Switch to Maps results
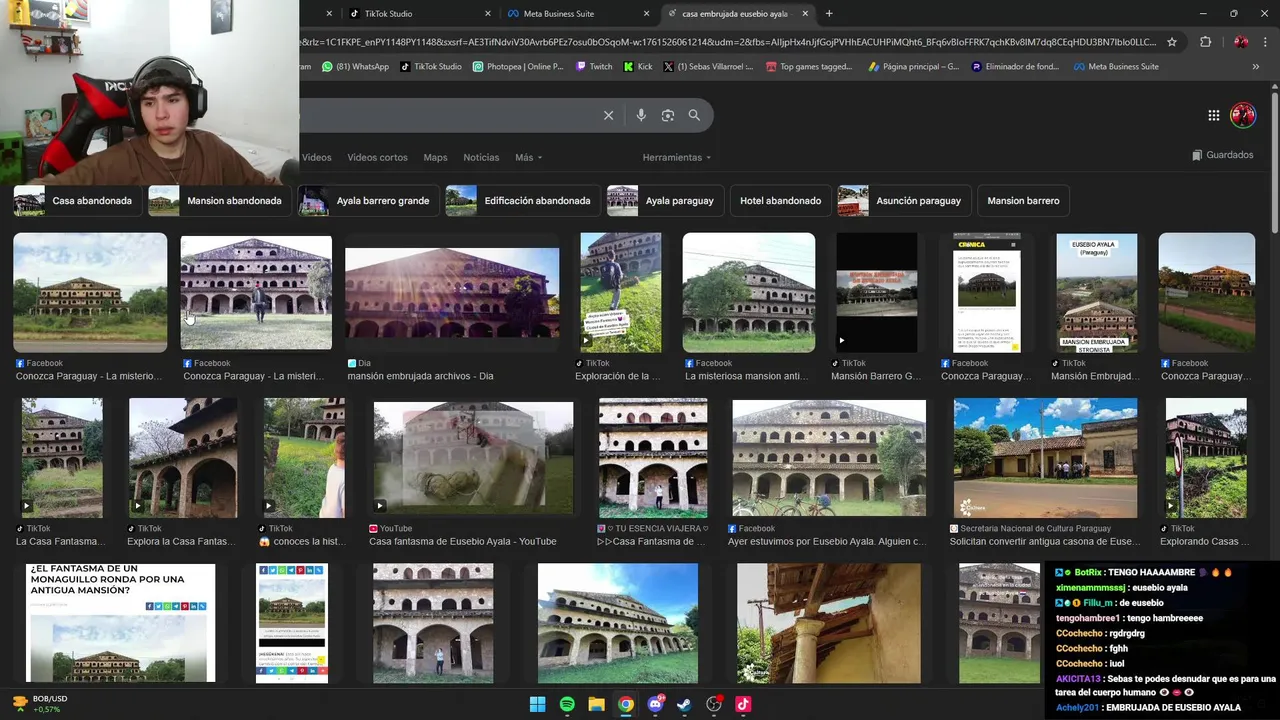 435,157
